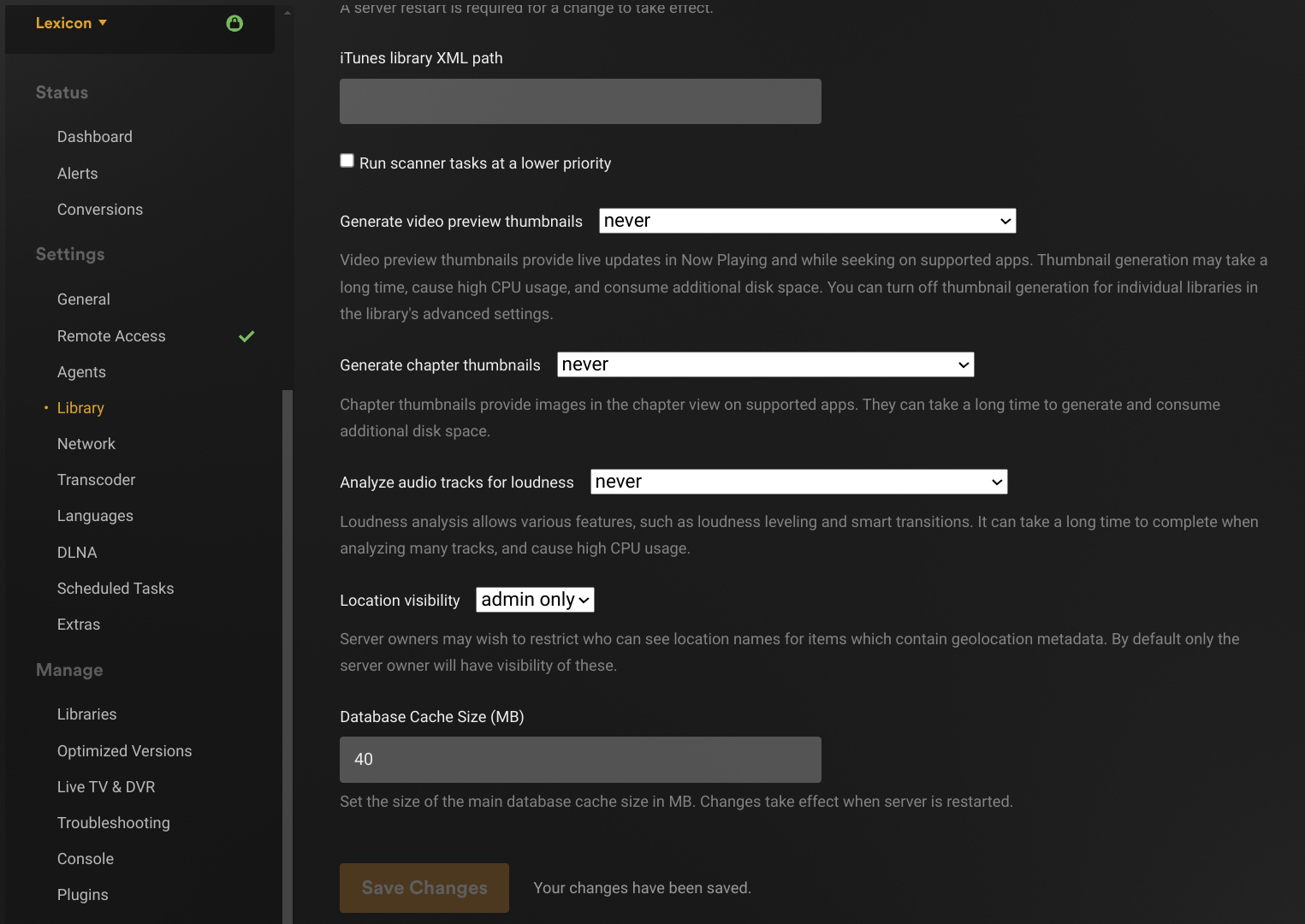Select Scheduled Tasks in settings
Image resolution: width=1305 pixels, height=924 pixels.
(116, 589)
